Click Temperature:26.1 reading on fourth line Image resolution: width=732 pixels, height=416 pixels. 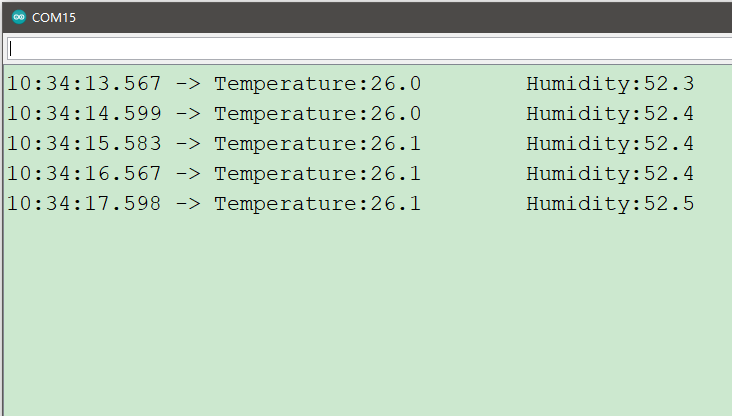click(317, 174)
